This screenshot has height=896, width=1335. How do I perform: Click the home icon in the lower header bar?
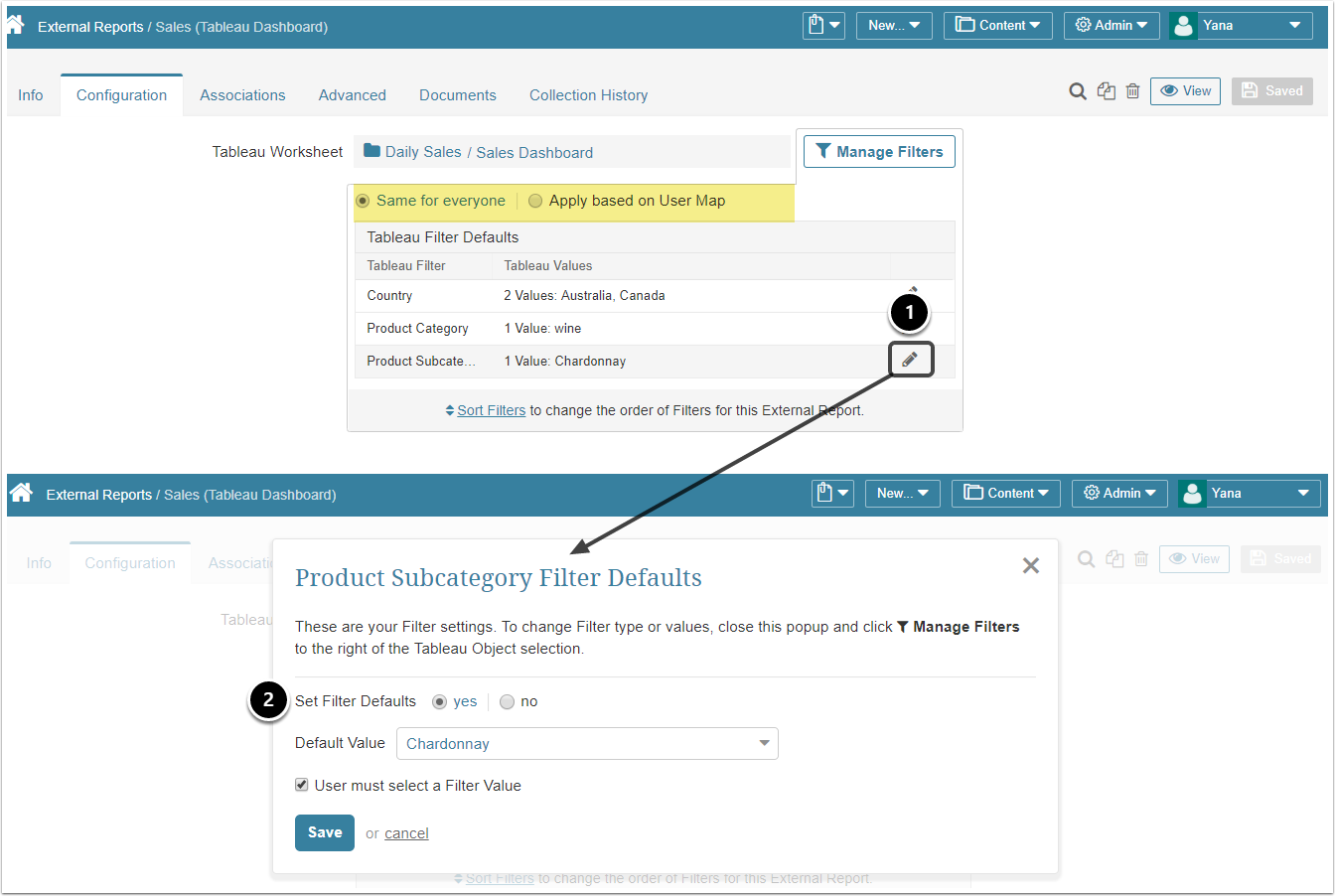point(22,492)
